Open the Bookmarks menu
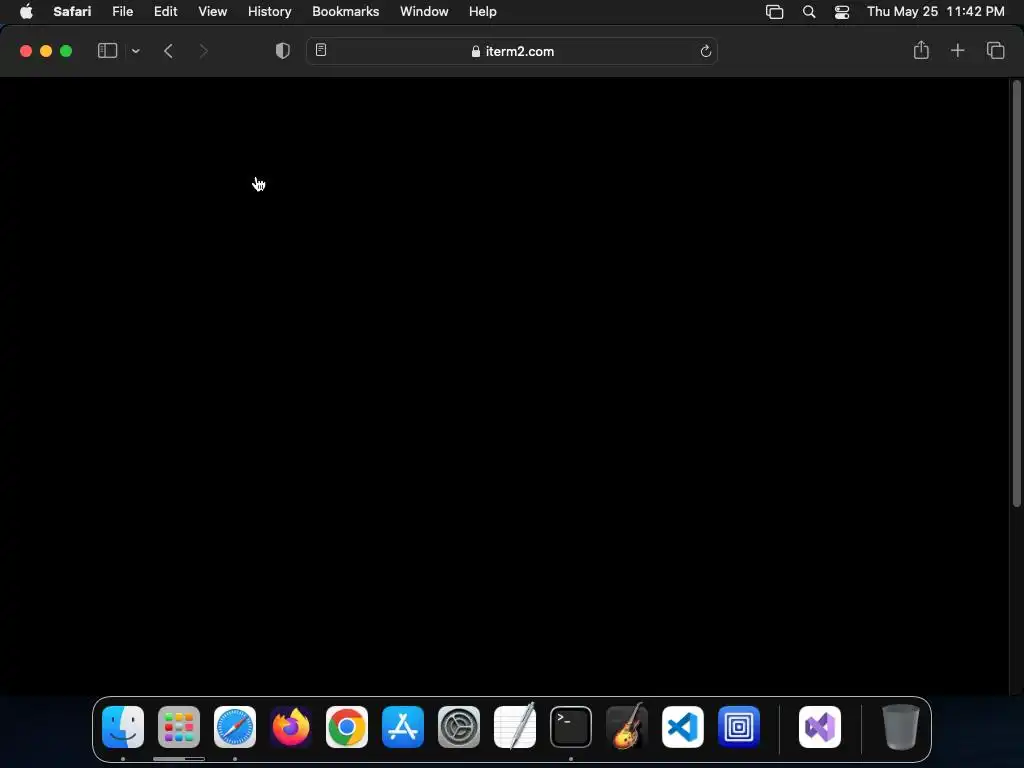 345,12
